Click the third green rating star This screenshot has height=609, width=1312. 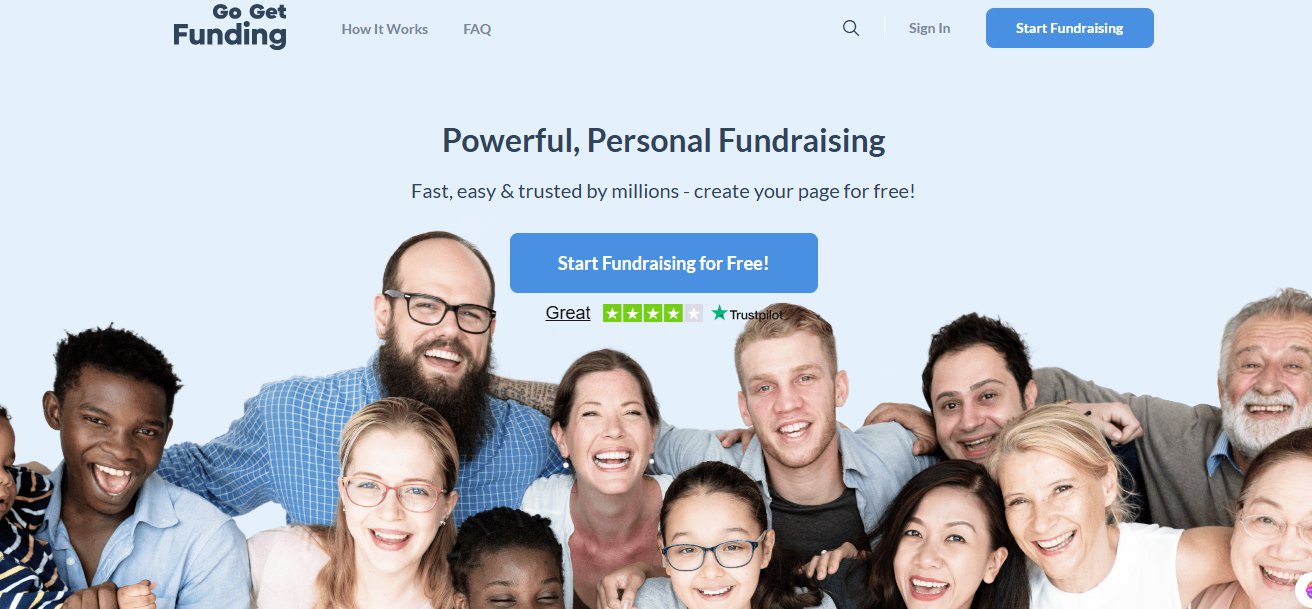[653, 313]
